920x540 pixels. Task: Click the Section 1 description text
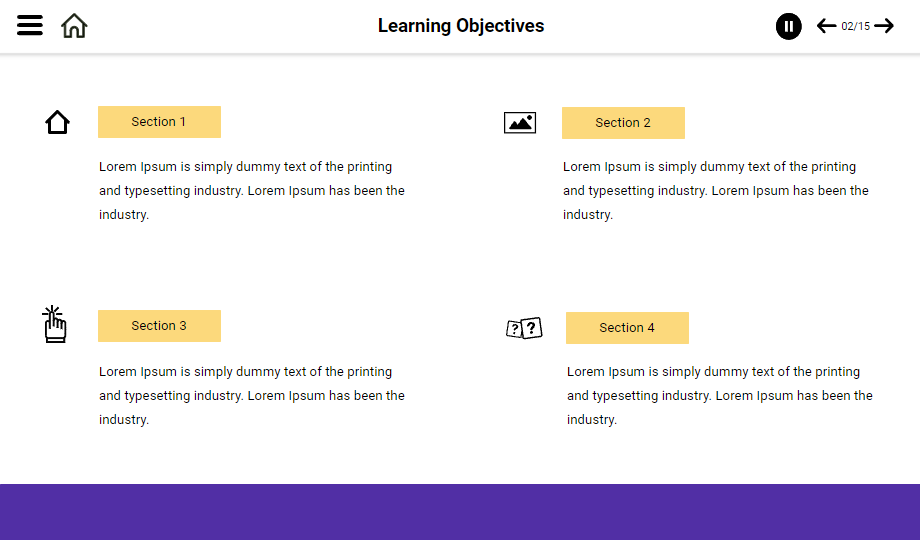pyautogui.click(x=252, y=190)
